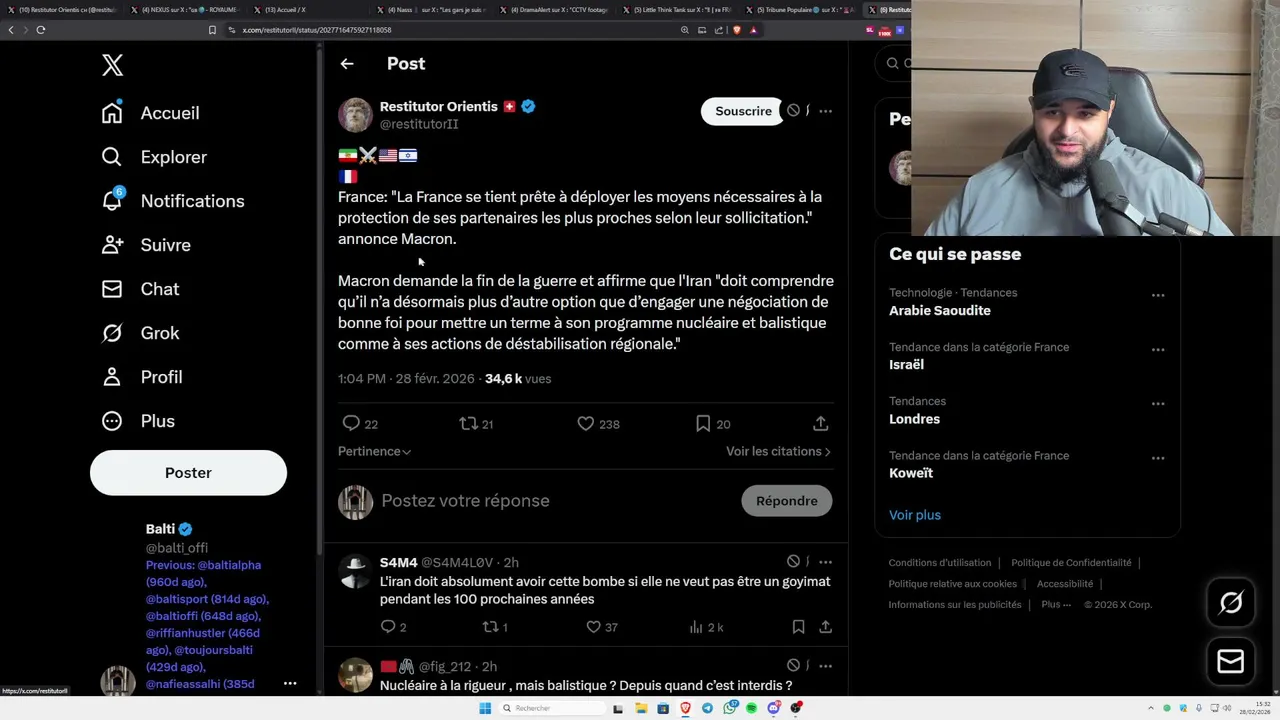This screenshot has height=720, width=1280.
Task: Open Pertinence sort dropdown
Action: click(375, 452)
